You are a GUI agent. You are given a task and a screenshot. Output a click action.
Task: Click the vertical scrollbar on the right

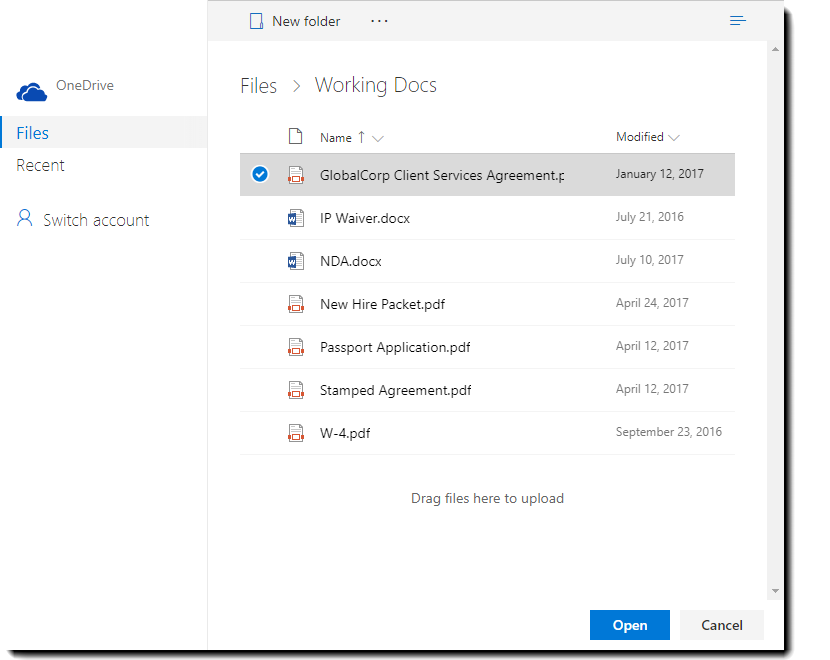(776, 300)
